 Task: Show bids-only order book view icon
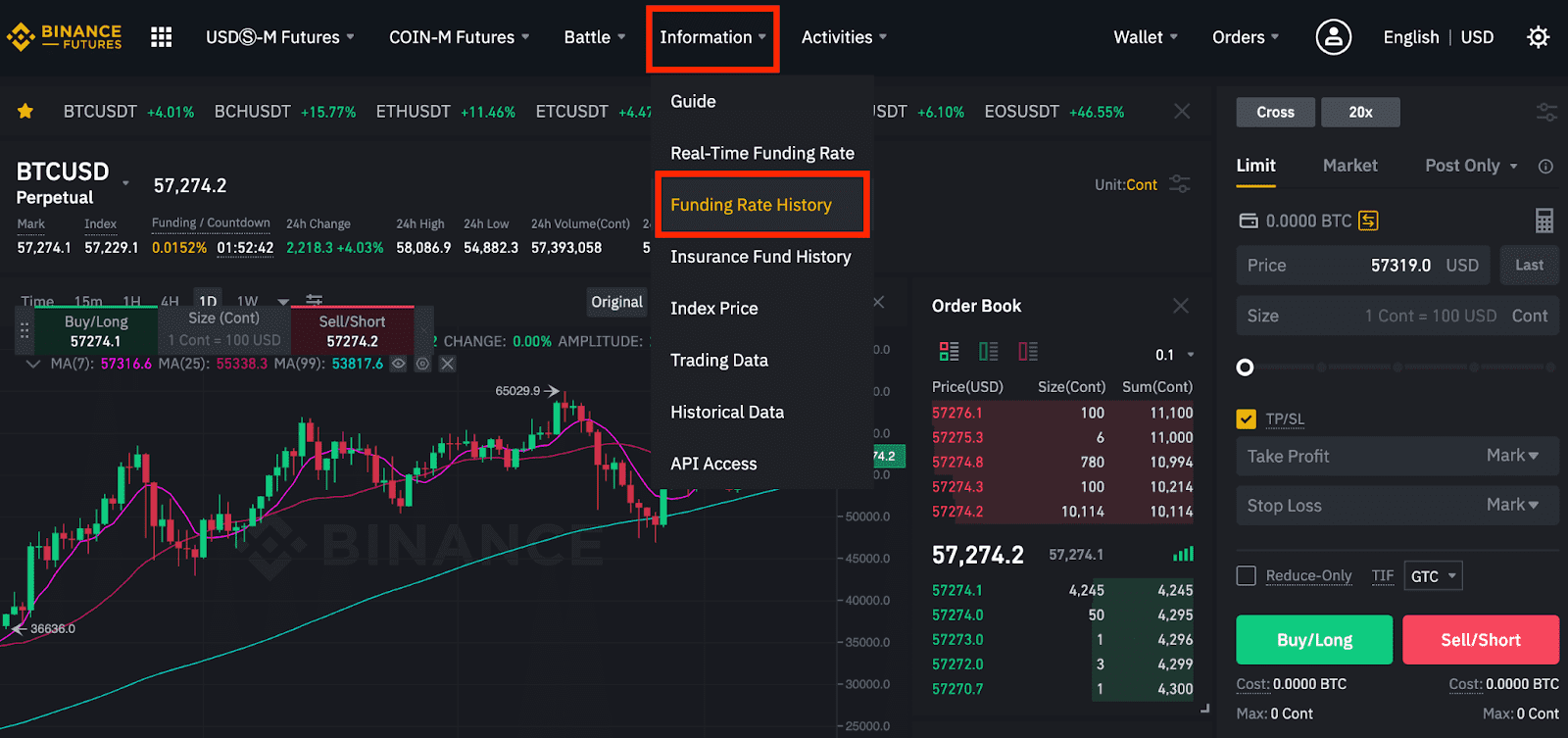[989, 351]
